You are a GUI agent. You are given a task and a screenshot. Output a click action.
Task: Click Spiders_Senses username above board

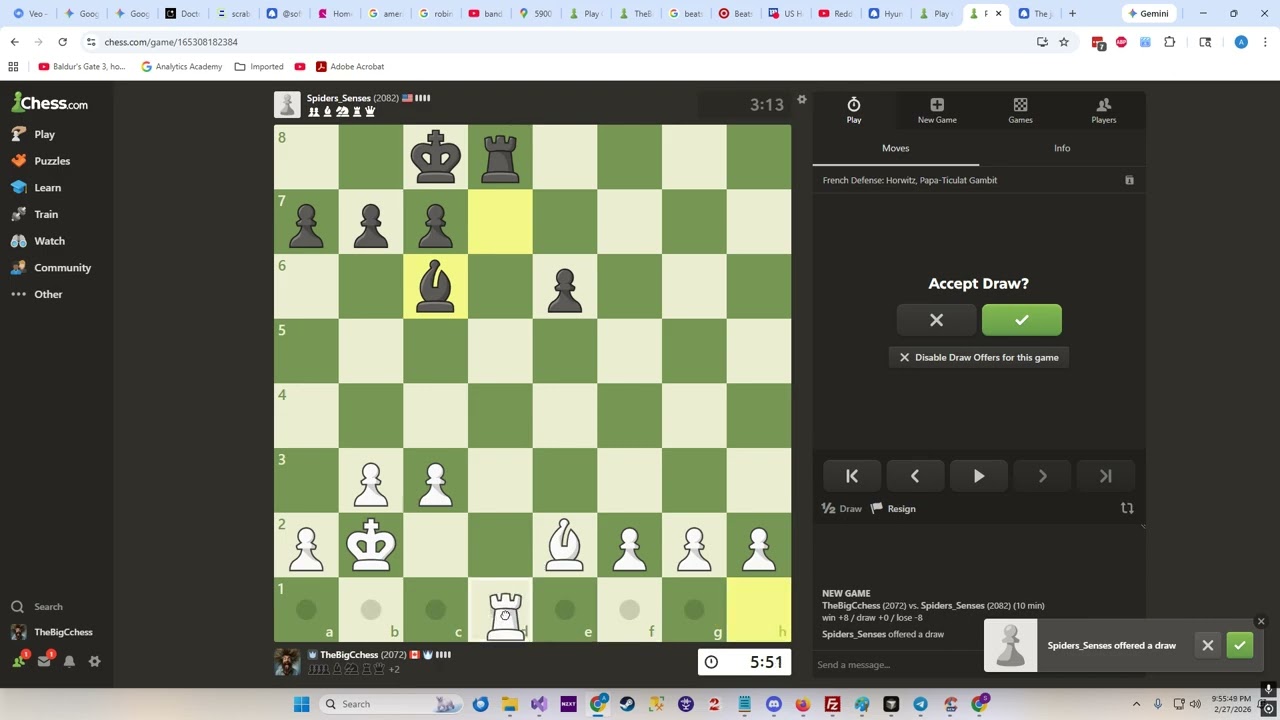coord(338,98)
